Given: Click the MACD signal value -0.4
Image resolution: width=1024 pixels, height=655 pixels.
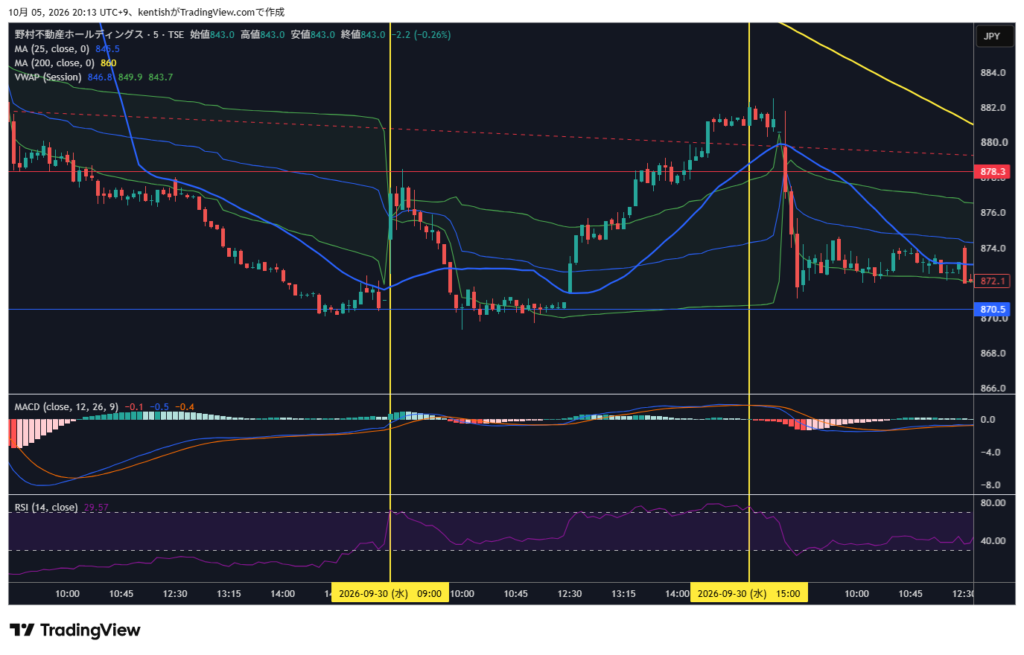Looking at the screenshot, I should coord(185,407).
